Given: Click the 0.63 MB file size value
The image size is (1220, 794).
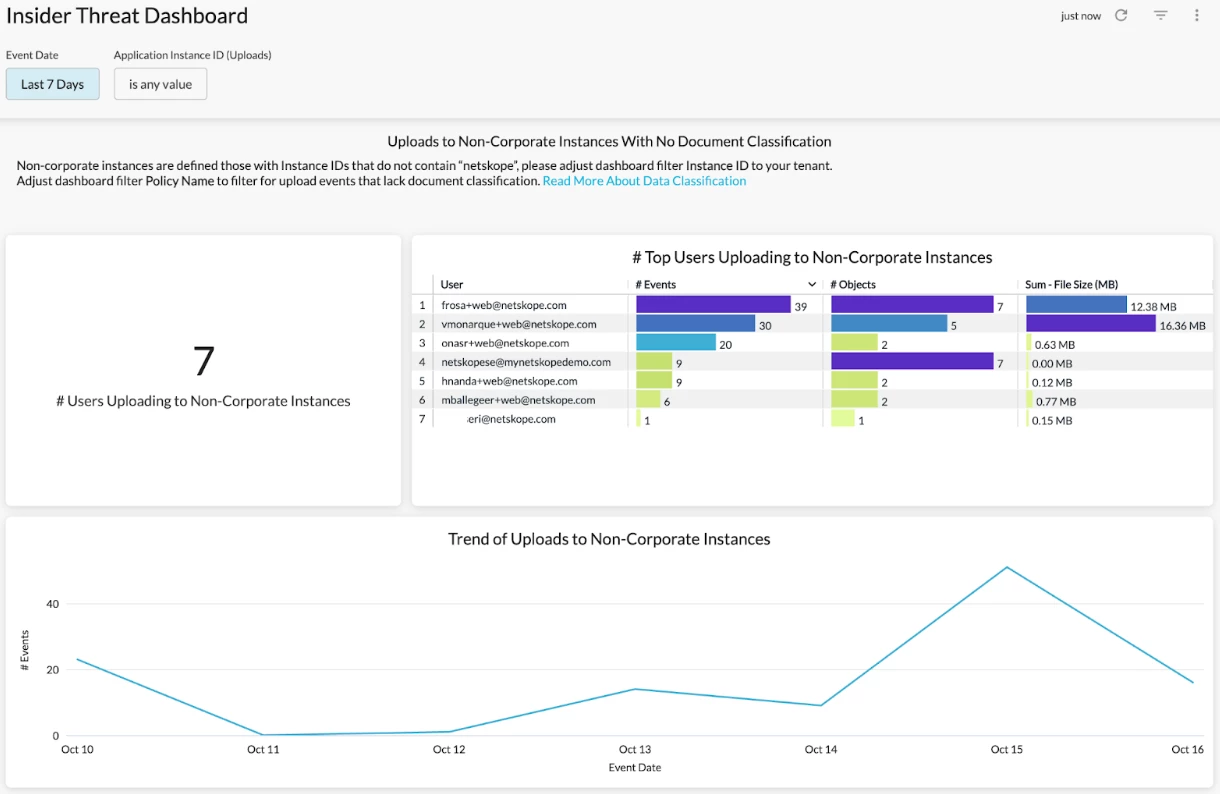Looking at the screenshot, I should coord(1053,345).
